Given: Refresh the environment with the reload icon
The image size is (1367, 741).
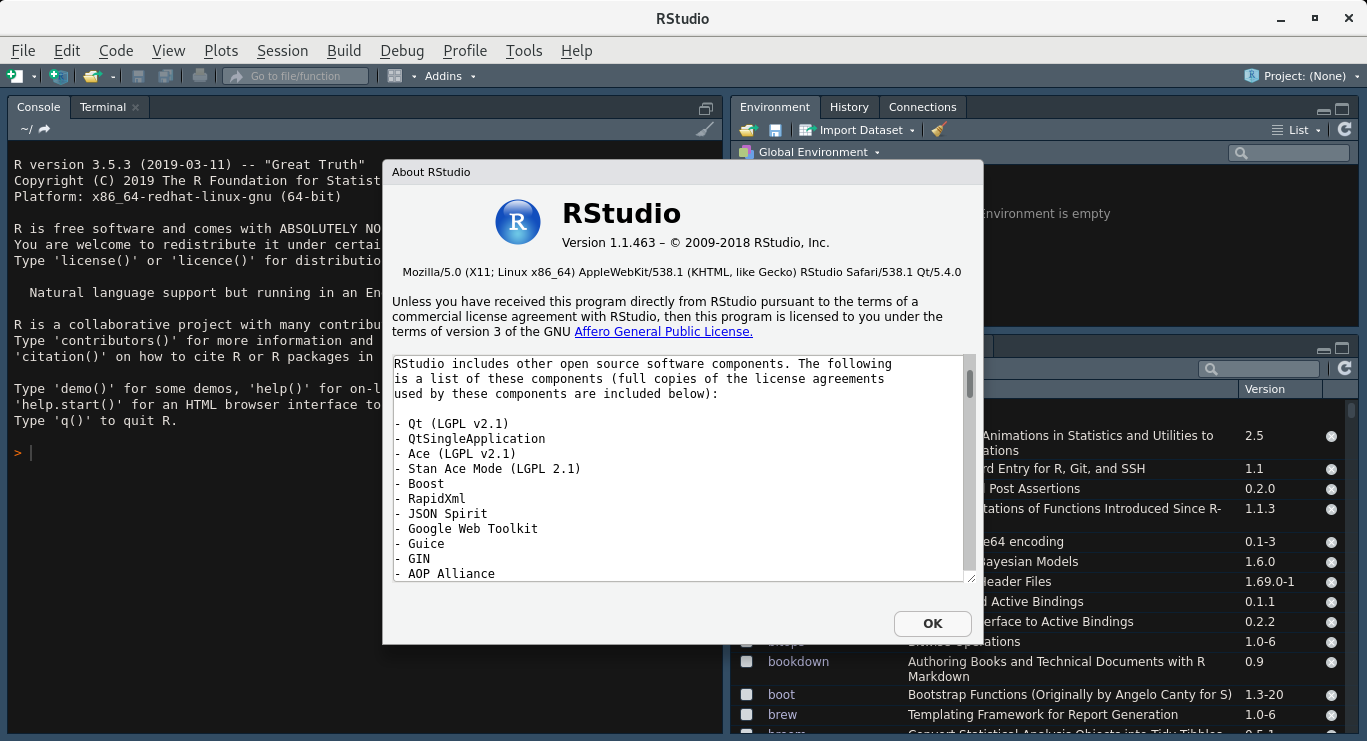Looking at the screenshot, I should (x=1345, y=129).
